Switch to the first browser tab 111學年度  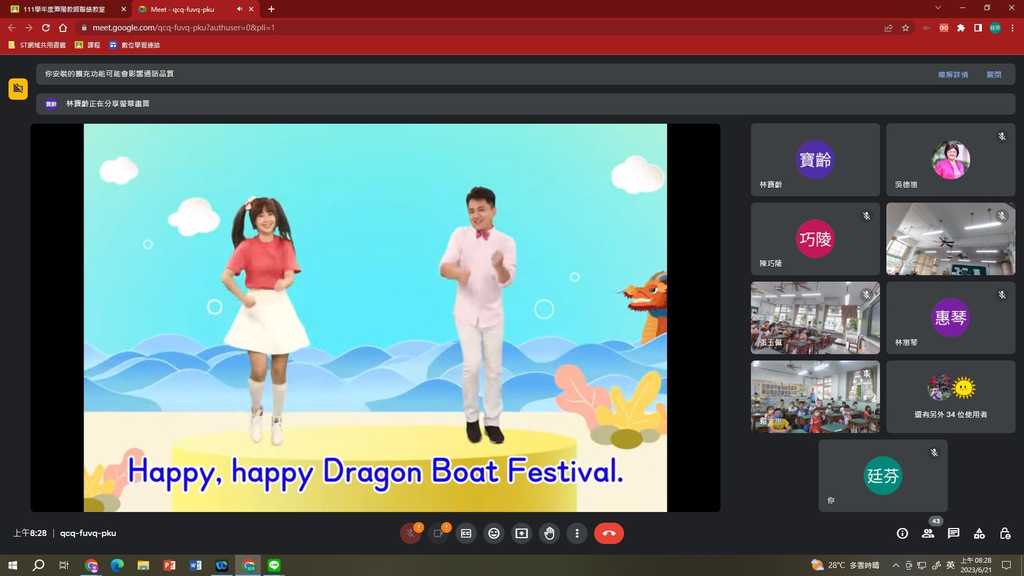coord(65,9)
